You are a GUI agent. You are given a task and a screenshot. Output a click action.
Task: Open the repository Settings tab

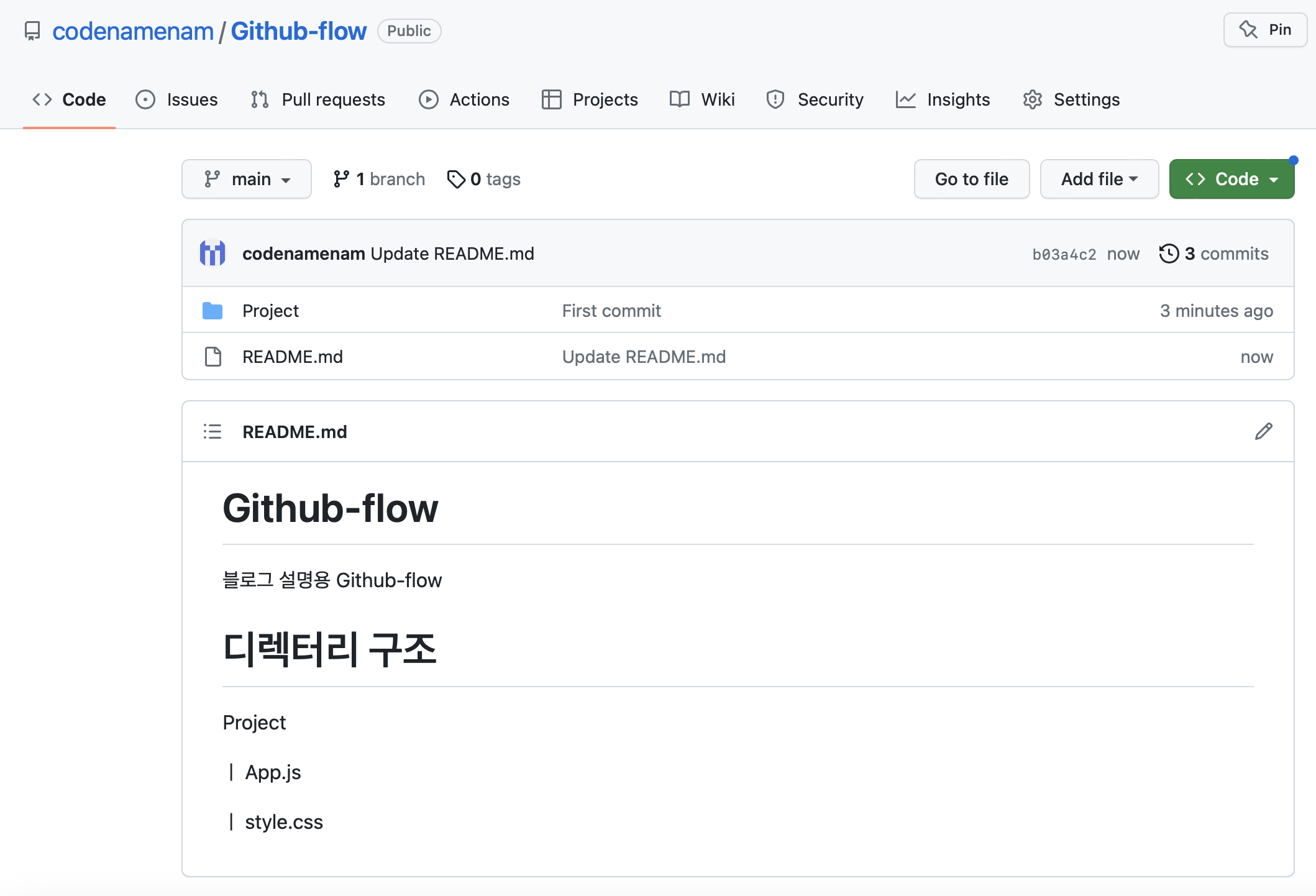tap(1071, 99)
